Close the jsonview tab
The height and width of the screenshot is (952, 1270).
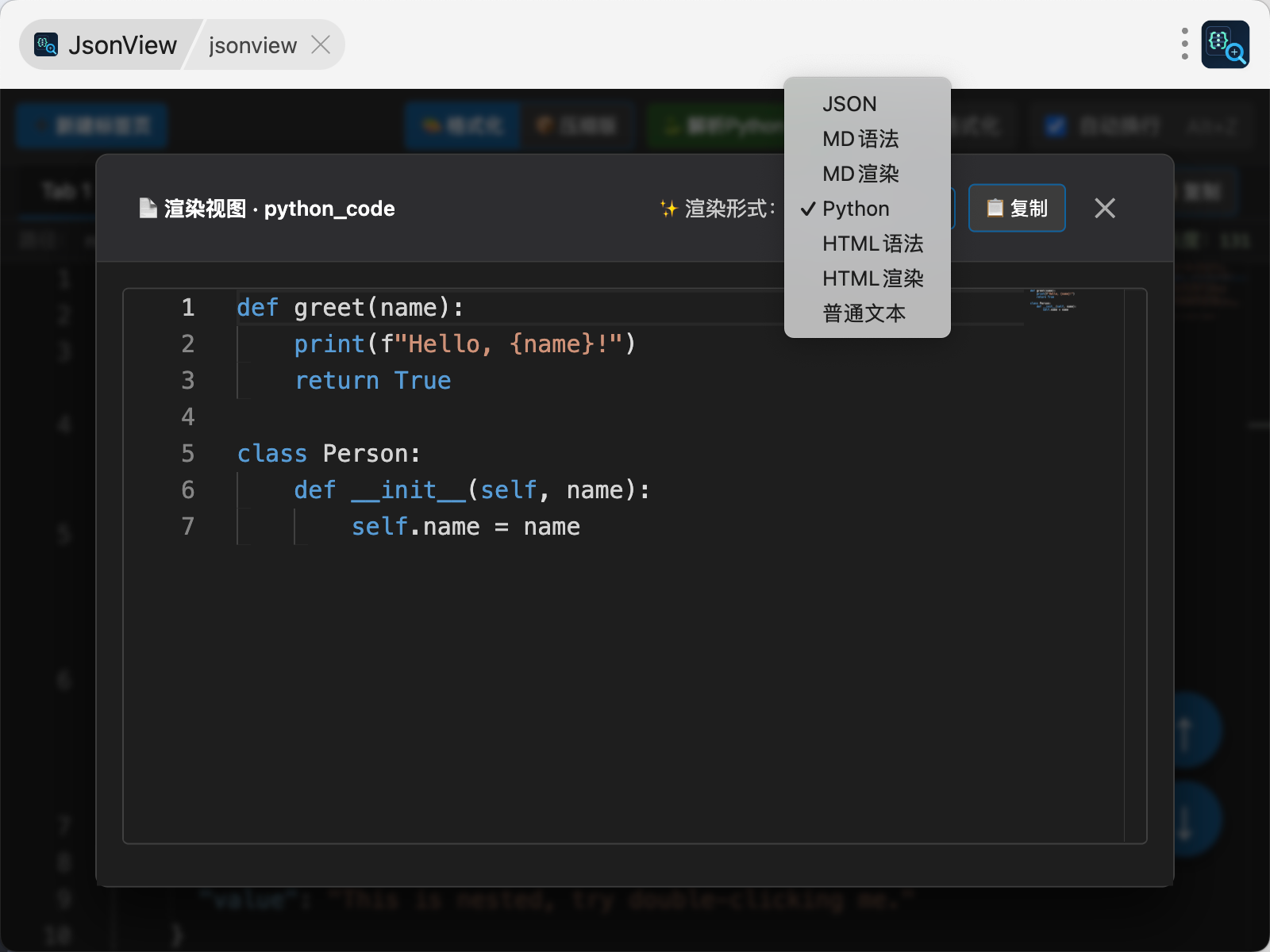tap(321, 44)
